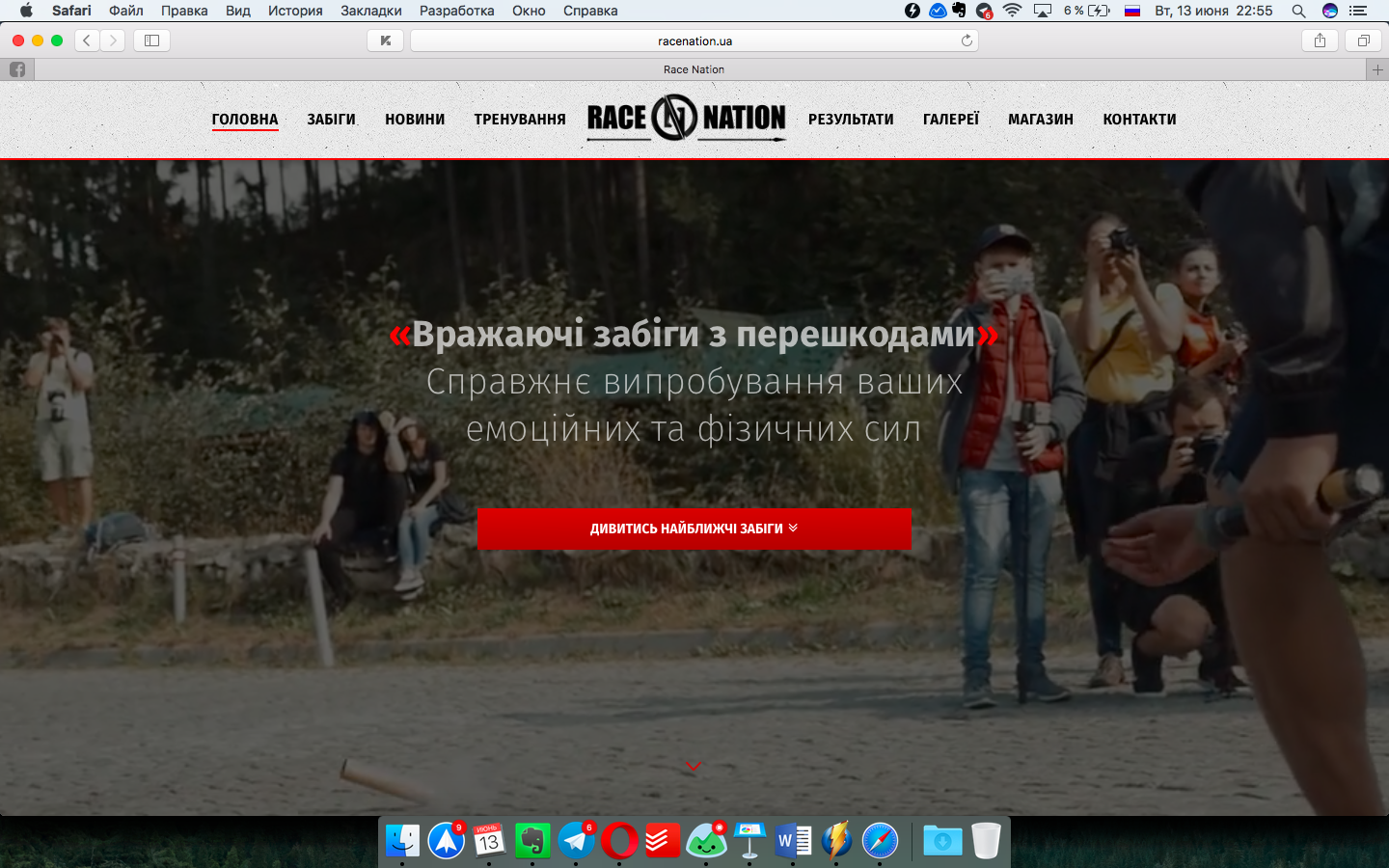The height and width of the screenshot is (868, 1389).
Task: Select the Race Nation tab
Action: point(694,69)
